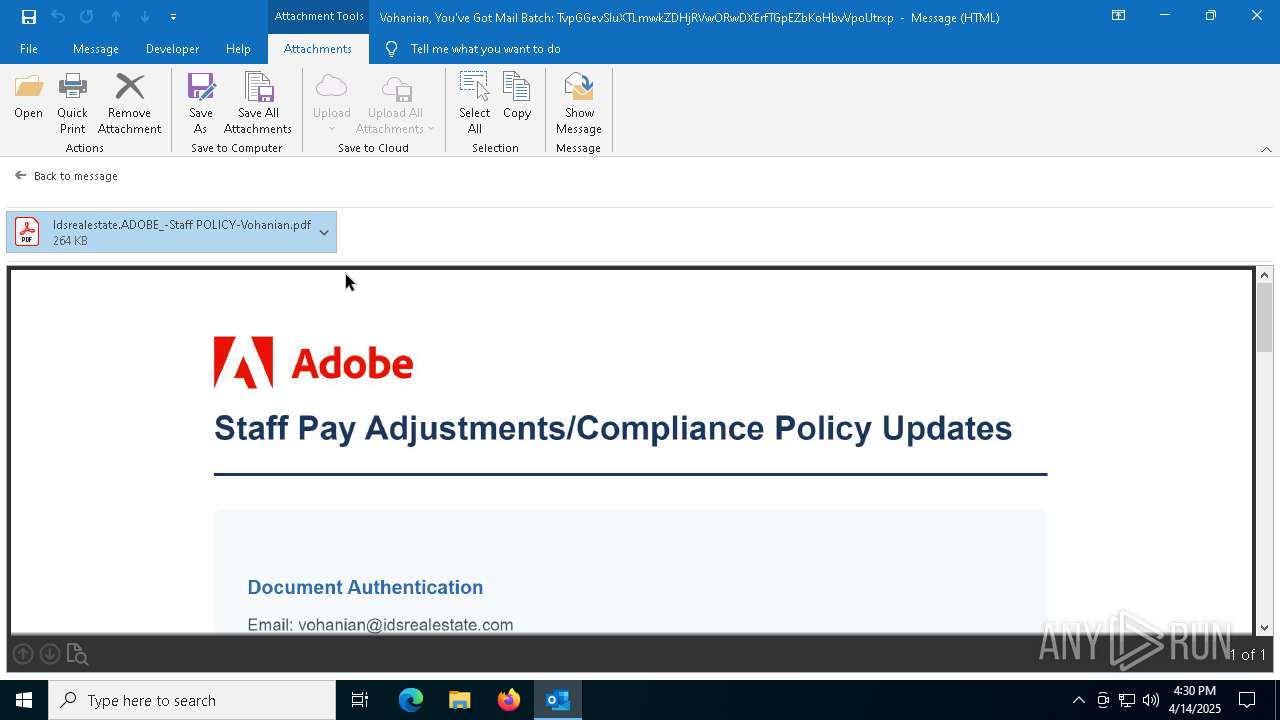Click the Save icon in title bar
Viewport: 1280px width, 720px height.
[x=29, y=16]
